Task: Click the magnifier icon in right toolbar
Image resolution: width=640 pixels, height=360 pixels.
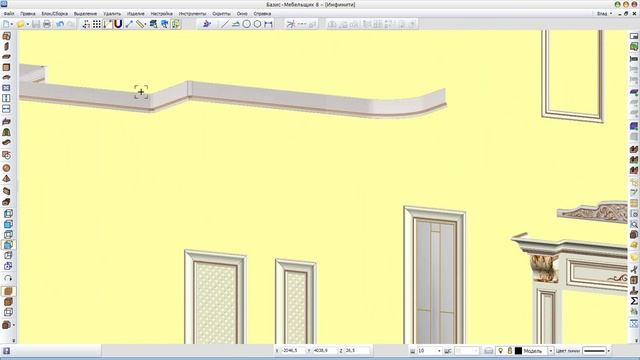Action: pos(633,224)
